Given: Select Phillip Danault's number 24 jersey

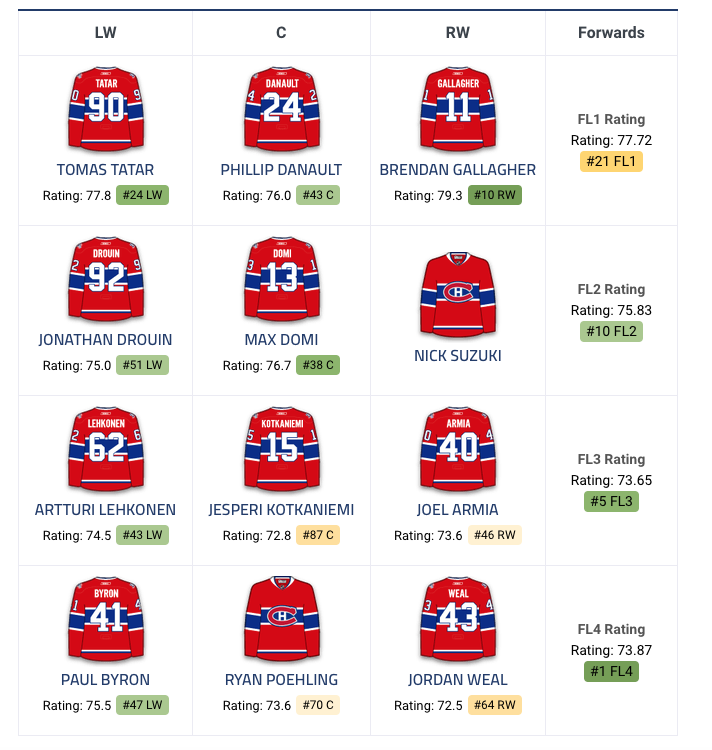Looking at the screenshot, I should click(281, 107).
